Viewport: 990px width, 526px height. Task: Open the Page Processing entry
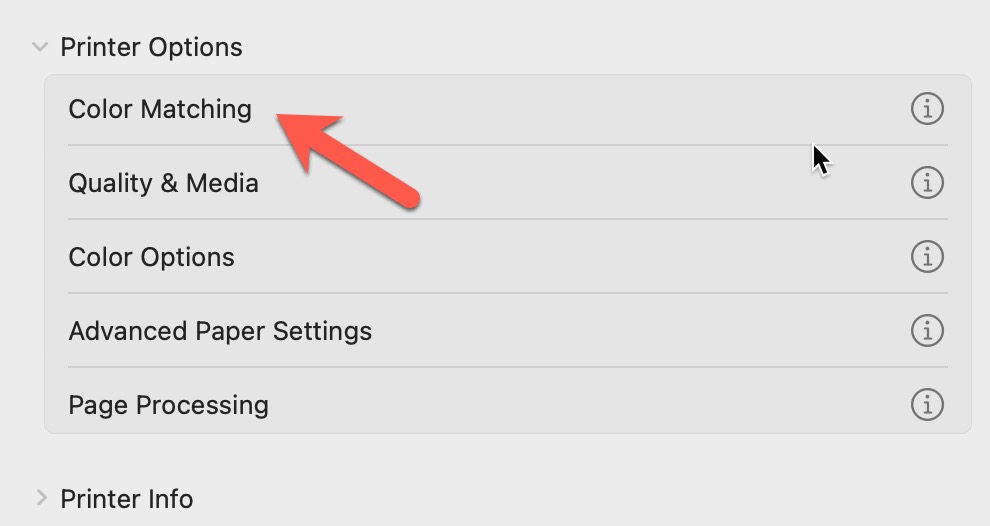click(168, 405)
